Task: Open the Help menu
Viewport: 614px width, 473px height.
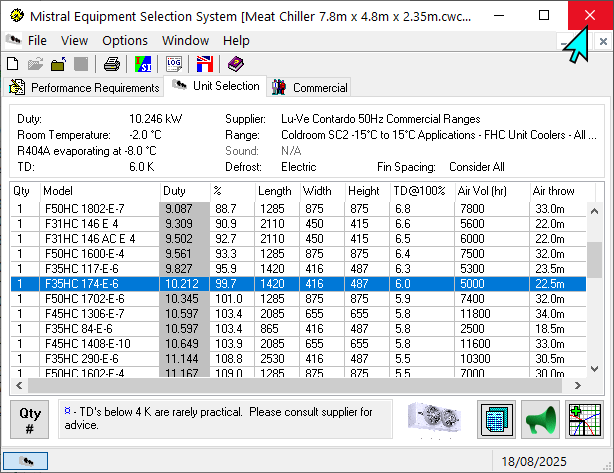Action: click(236, 40)
